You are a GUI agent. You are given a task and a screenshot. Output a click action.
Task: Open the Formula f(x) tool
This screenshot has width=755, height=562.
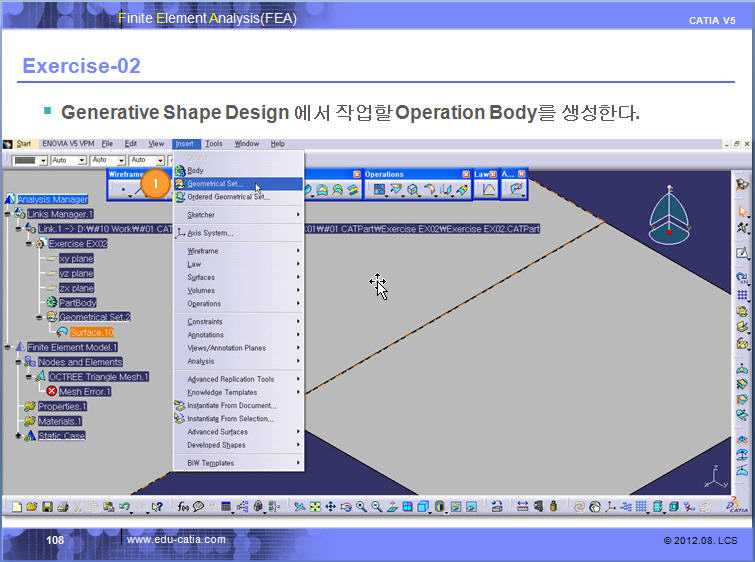[x=183, y=507]
